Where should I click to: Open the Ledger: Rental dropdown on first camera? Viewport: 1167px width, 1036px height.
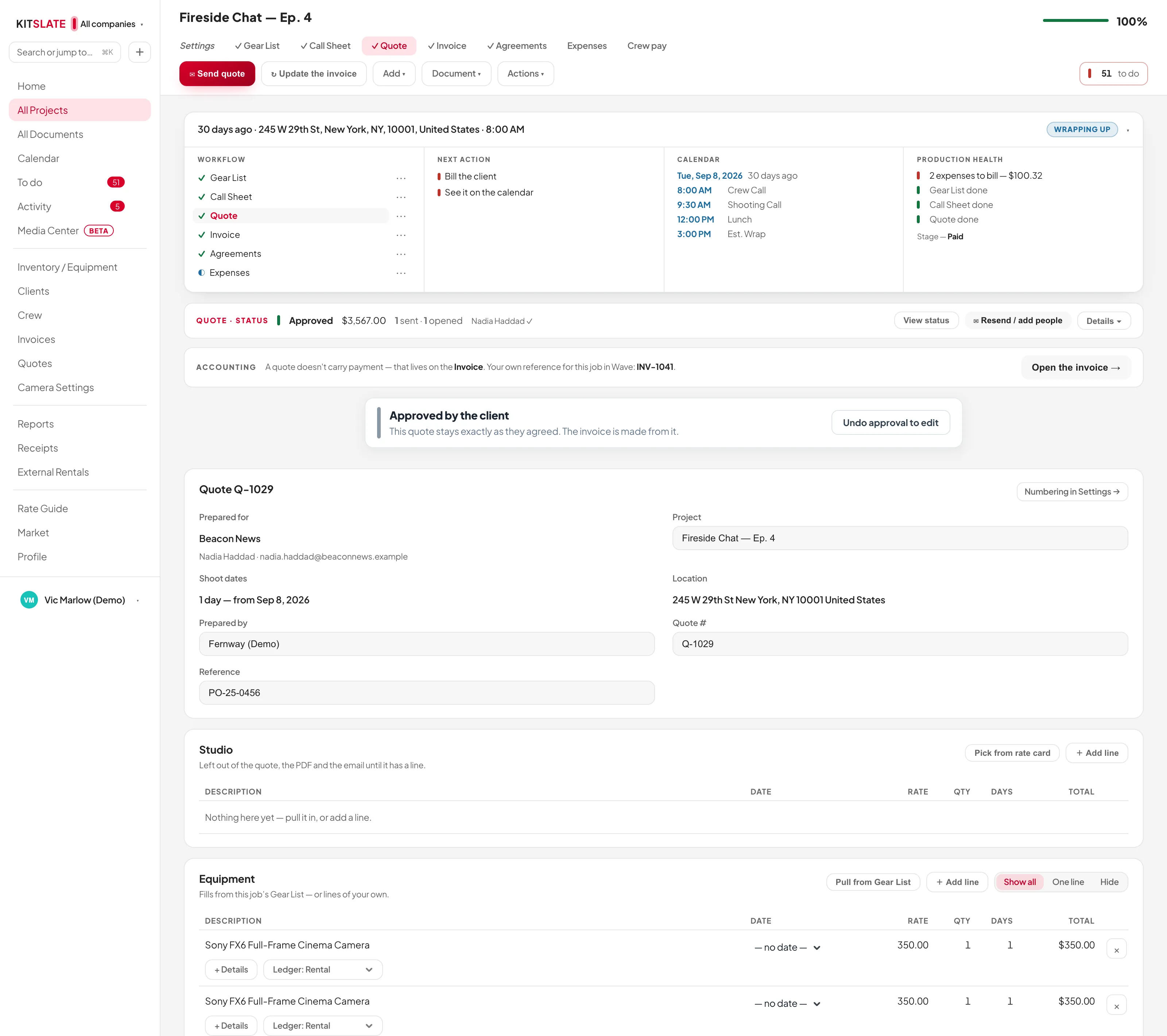pos(323,969)
